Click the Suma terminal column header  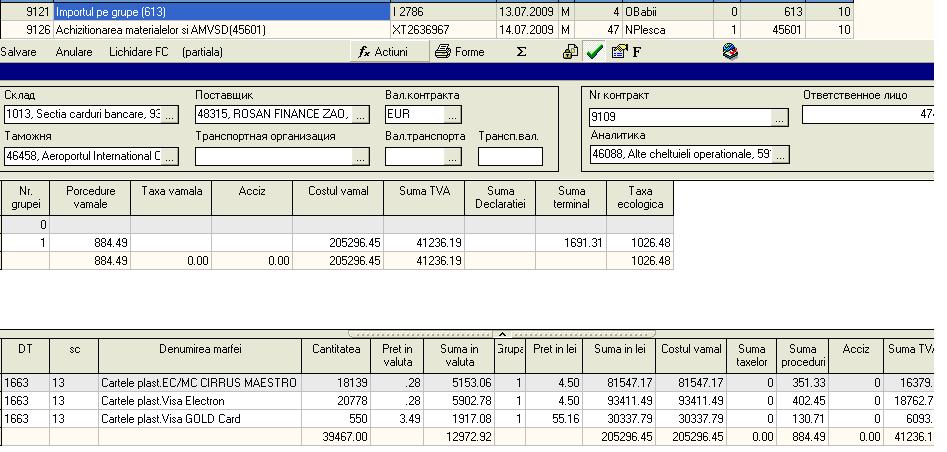571,198
